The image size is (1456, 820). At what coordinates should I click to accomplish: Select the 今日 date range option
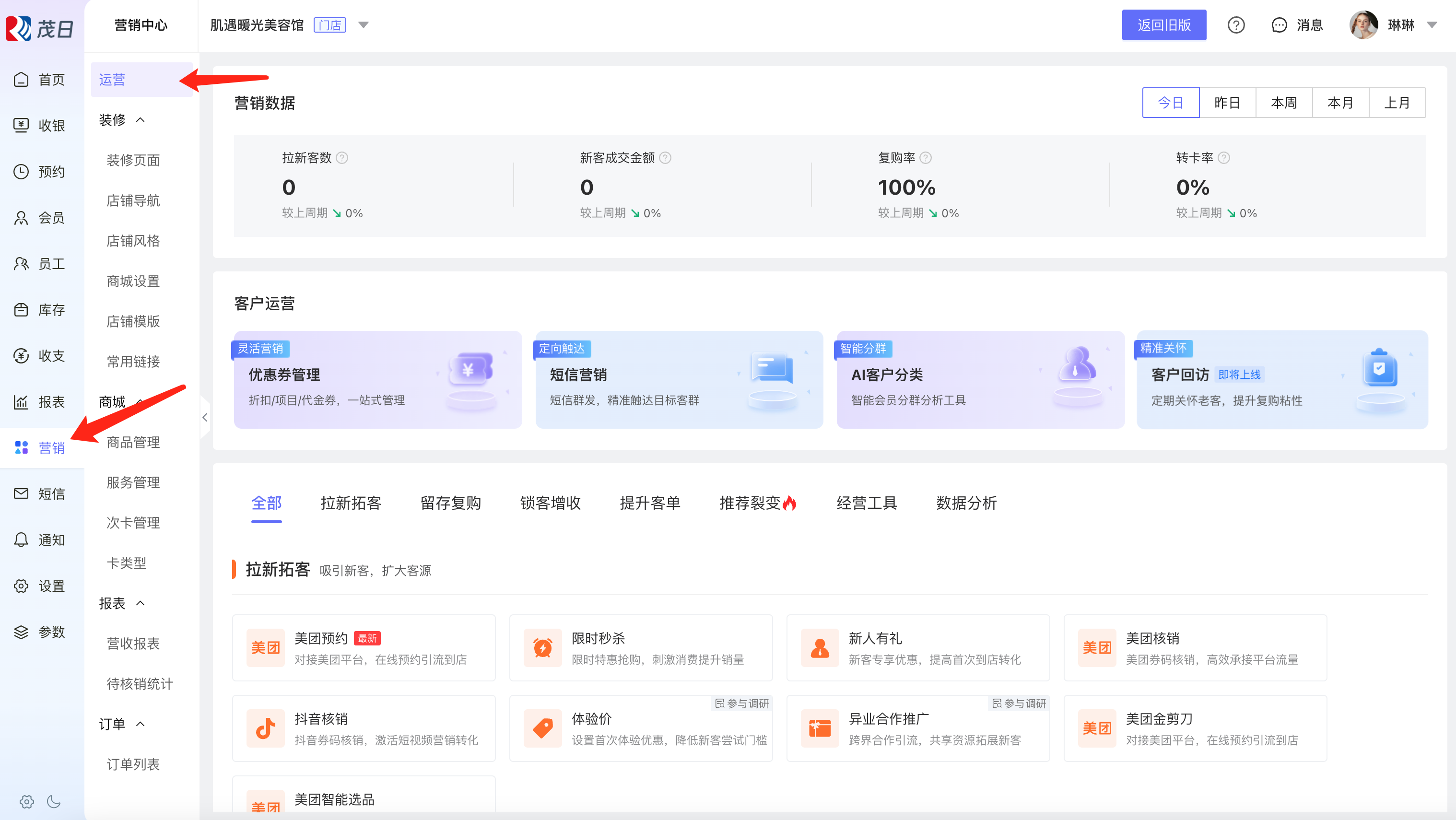point(1170,102)
